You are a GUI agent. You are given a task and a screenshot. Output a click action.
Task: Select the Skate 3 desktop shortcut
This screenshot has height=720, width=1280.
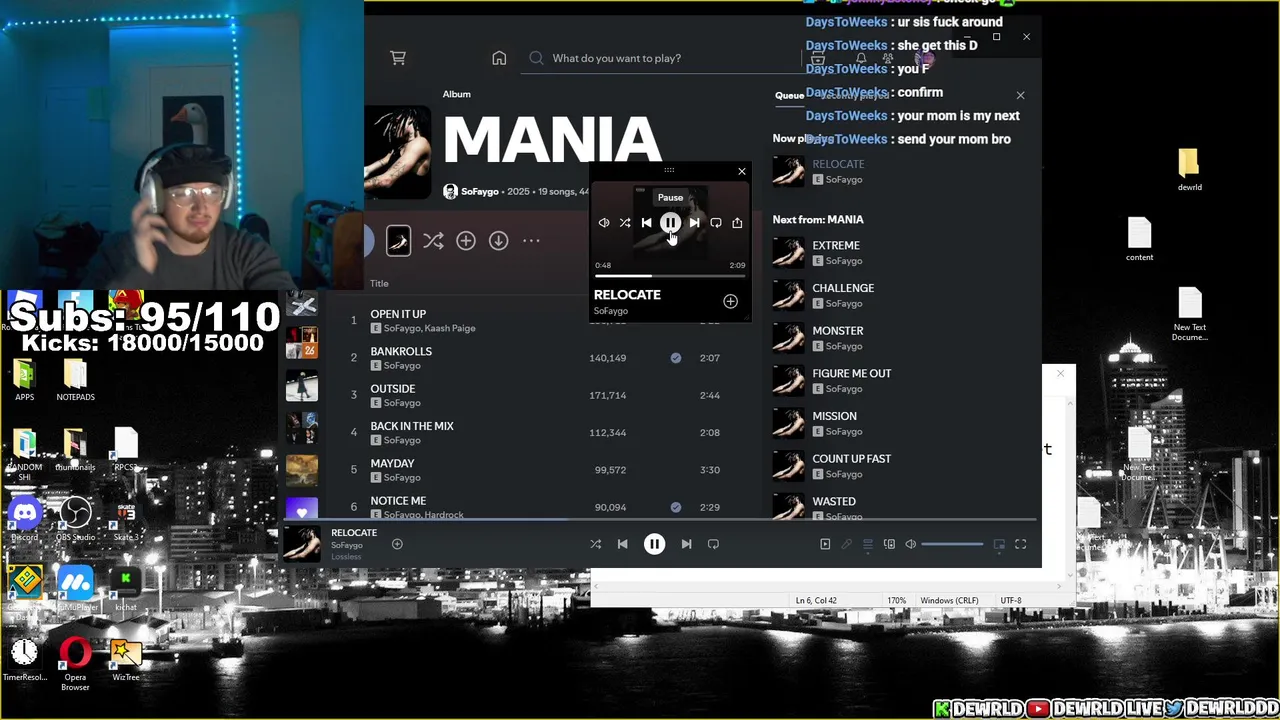126,520
